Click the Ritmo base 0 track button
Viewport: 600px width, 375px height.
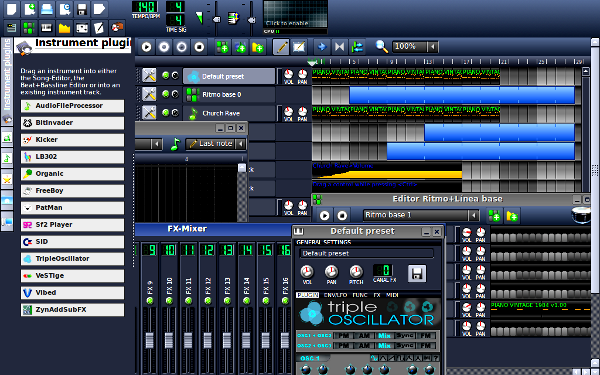click(229, 95)
